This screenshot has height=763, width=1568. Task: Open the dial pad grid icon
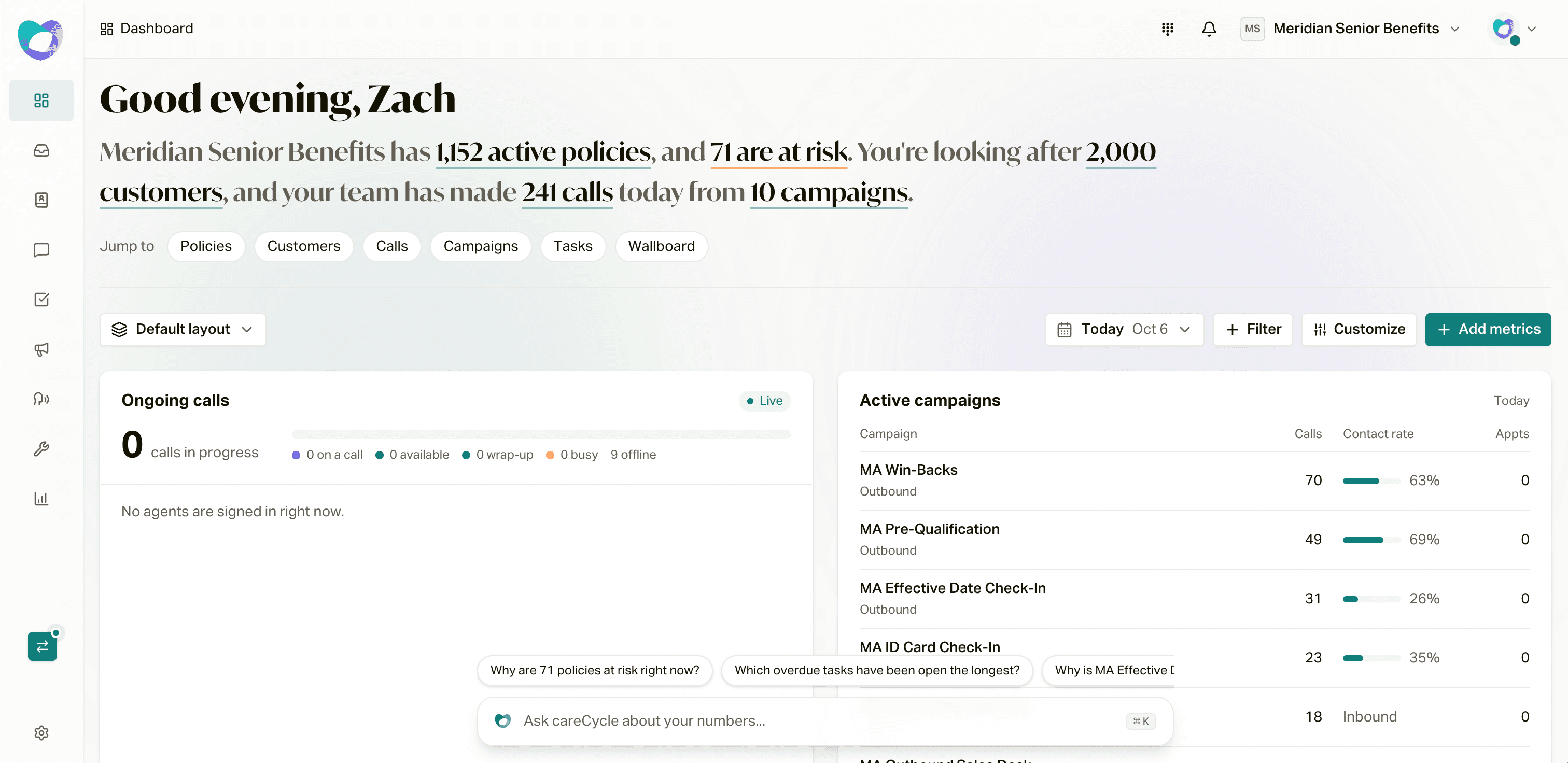coord(1167,29)
